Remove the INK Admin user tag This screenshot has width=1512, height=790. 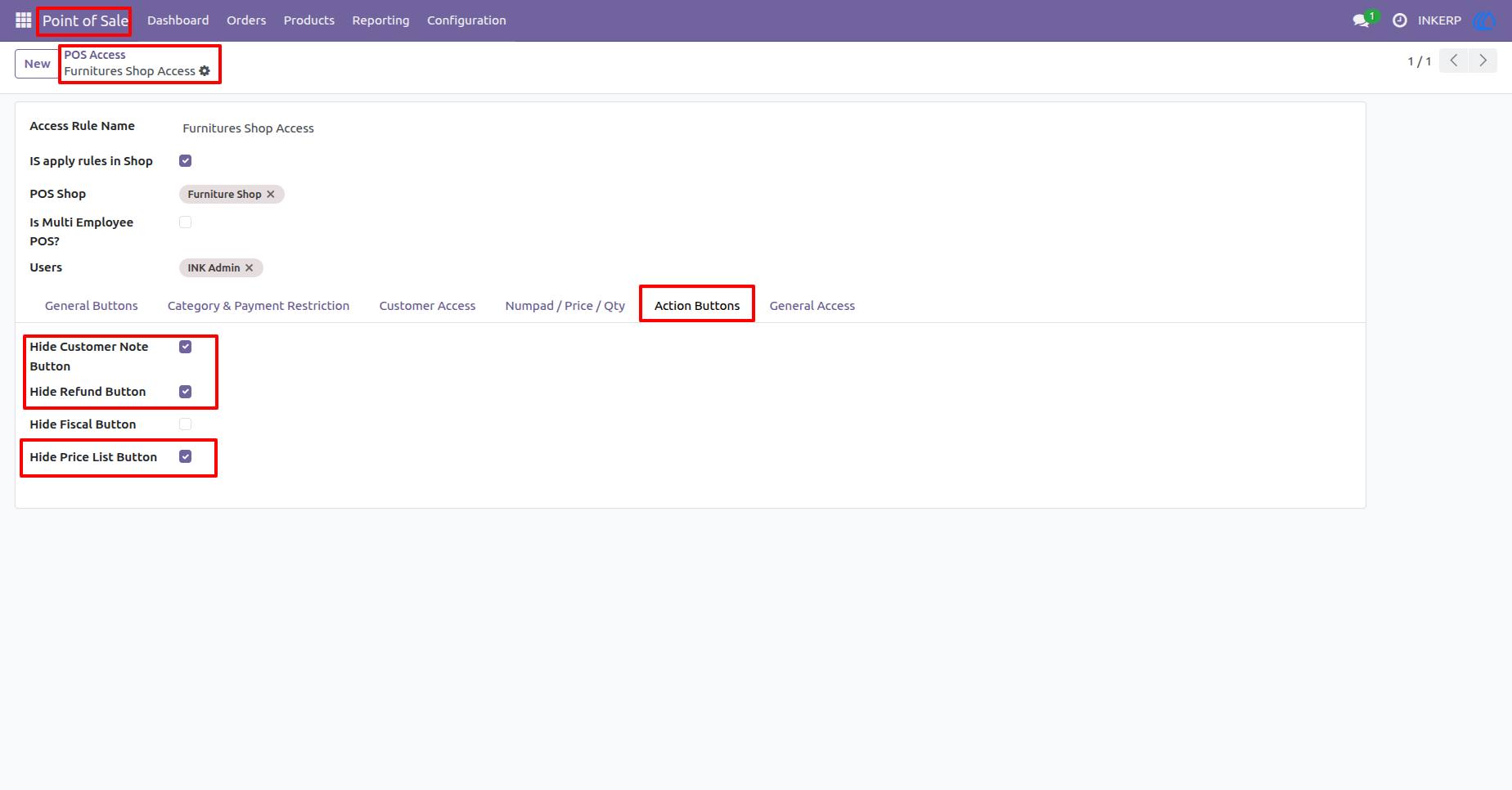[250, 268]
